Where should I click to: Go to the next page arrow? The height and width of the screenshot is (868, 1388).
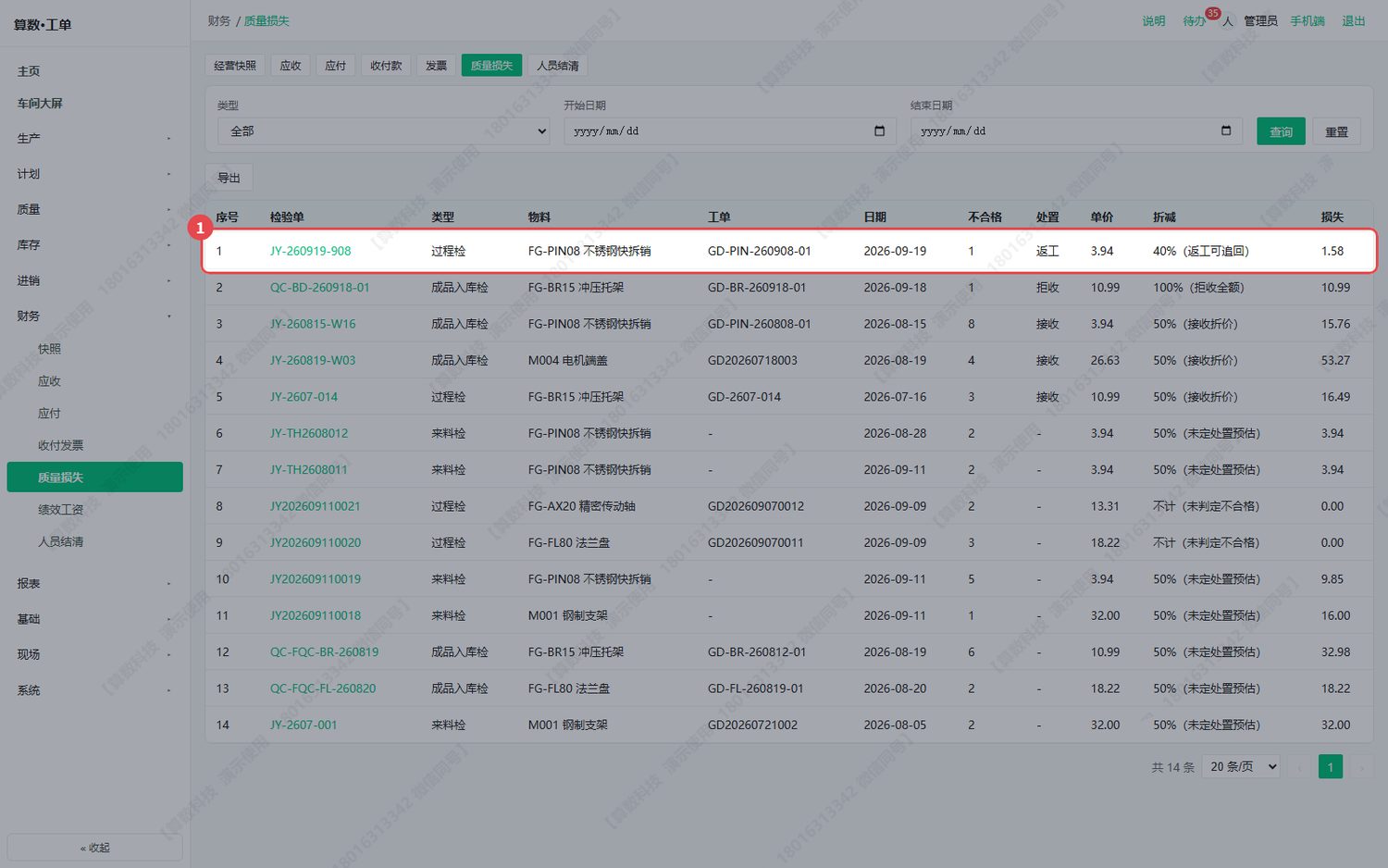pos(1361,767)
